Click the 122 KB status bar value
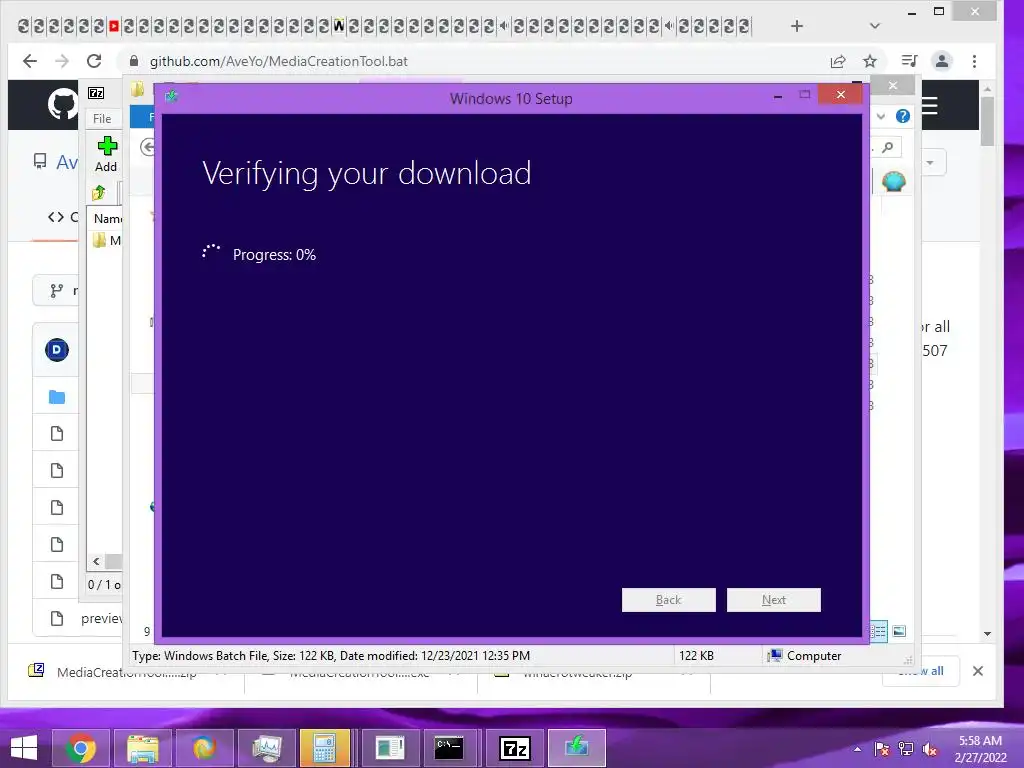Image resolution: width=1024 pixels, height=768 pixels. pos(696,656)
